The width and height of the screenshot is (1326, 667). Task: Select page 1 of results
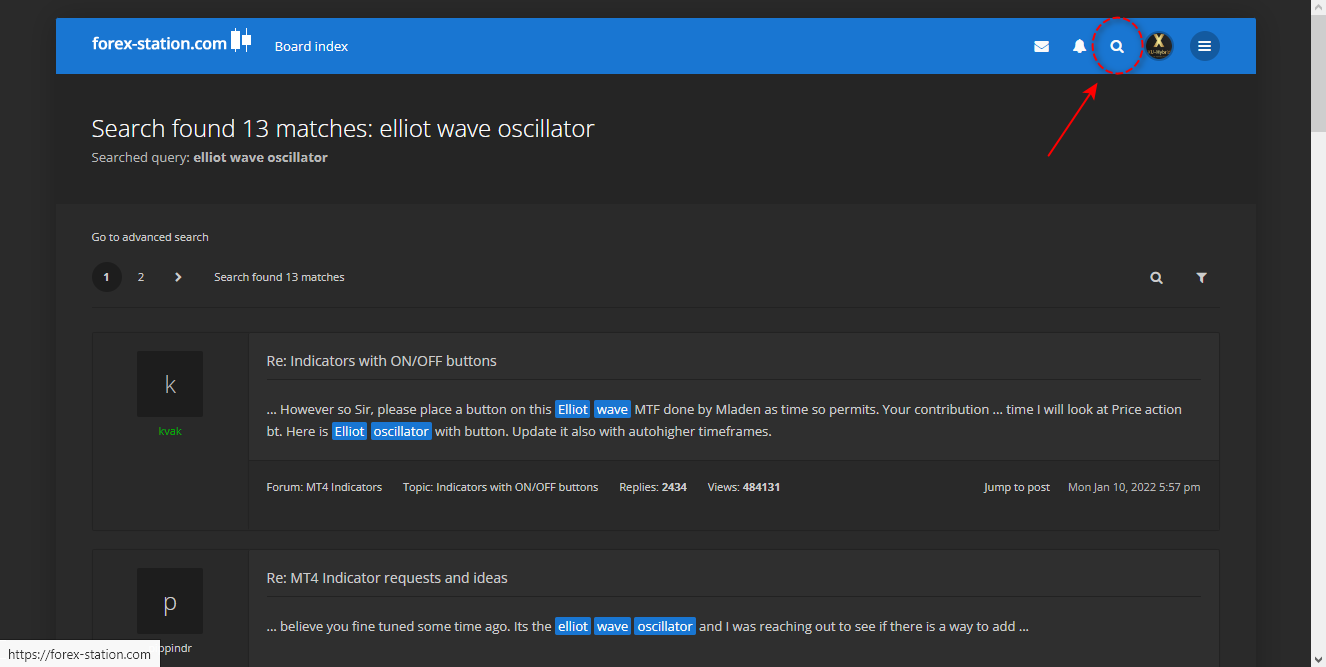107,277
